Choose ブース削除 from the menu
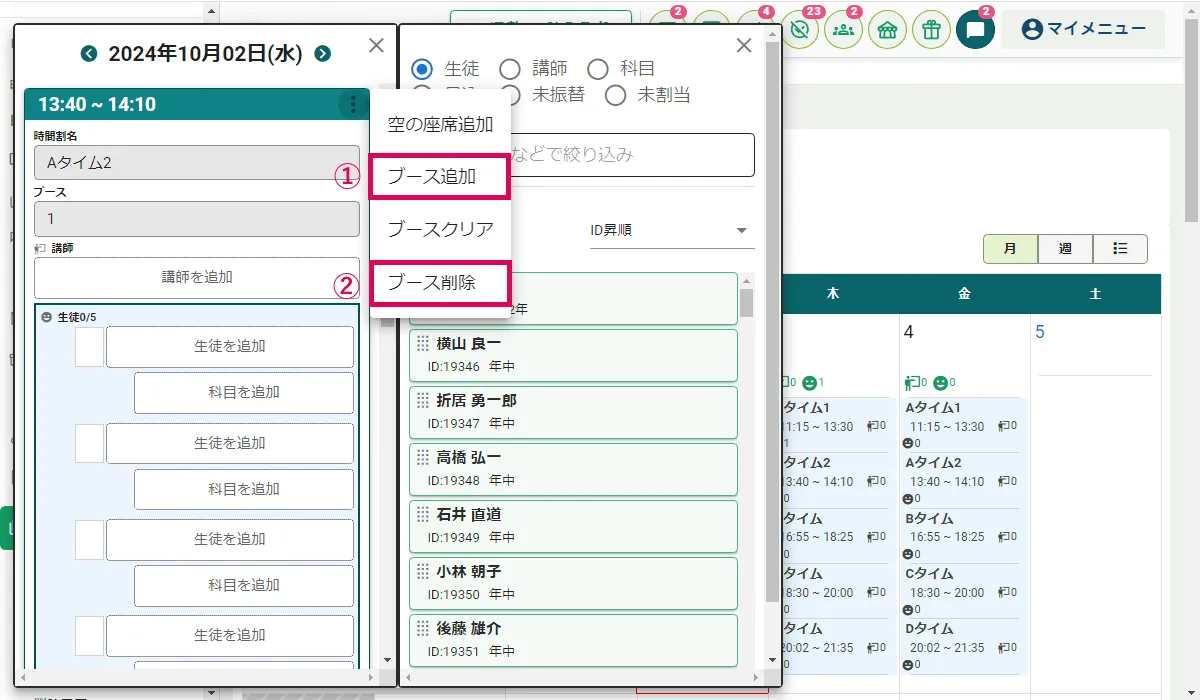Screen dimensions: 1200x700 pyautogui.click(x=440, y=283)
